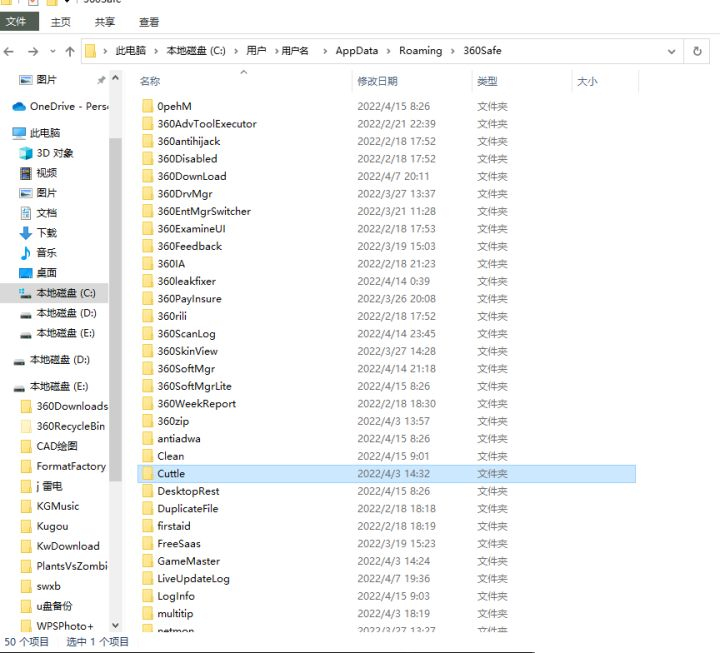Sort by the 修改日期 column header
720x653 pixels.
point(377,81)
